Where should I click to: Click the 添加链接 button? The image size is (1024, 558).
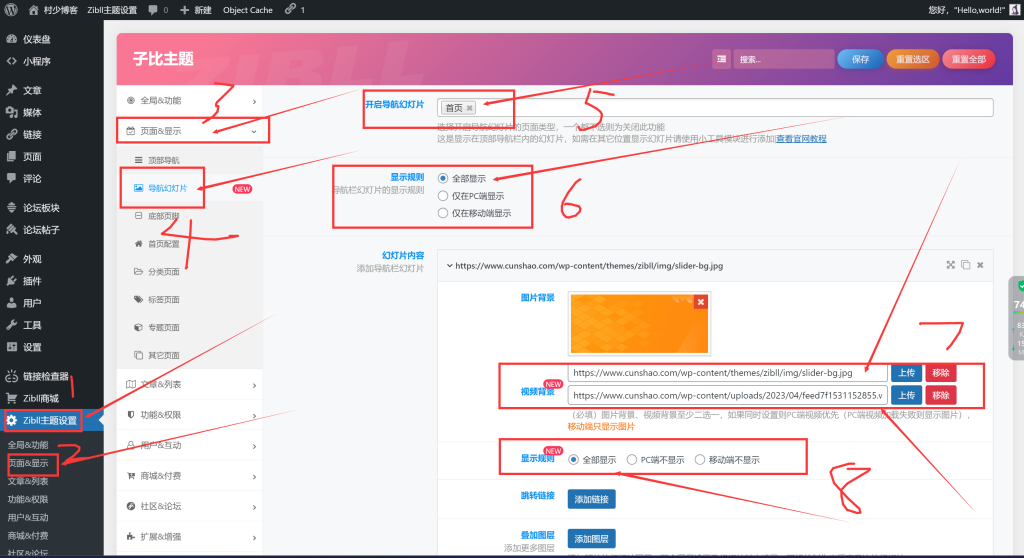point(591,499)
